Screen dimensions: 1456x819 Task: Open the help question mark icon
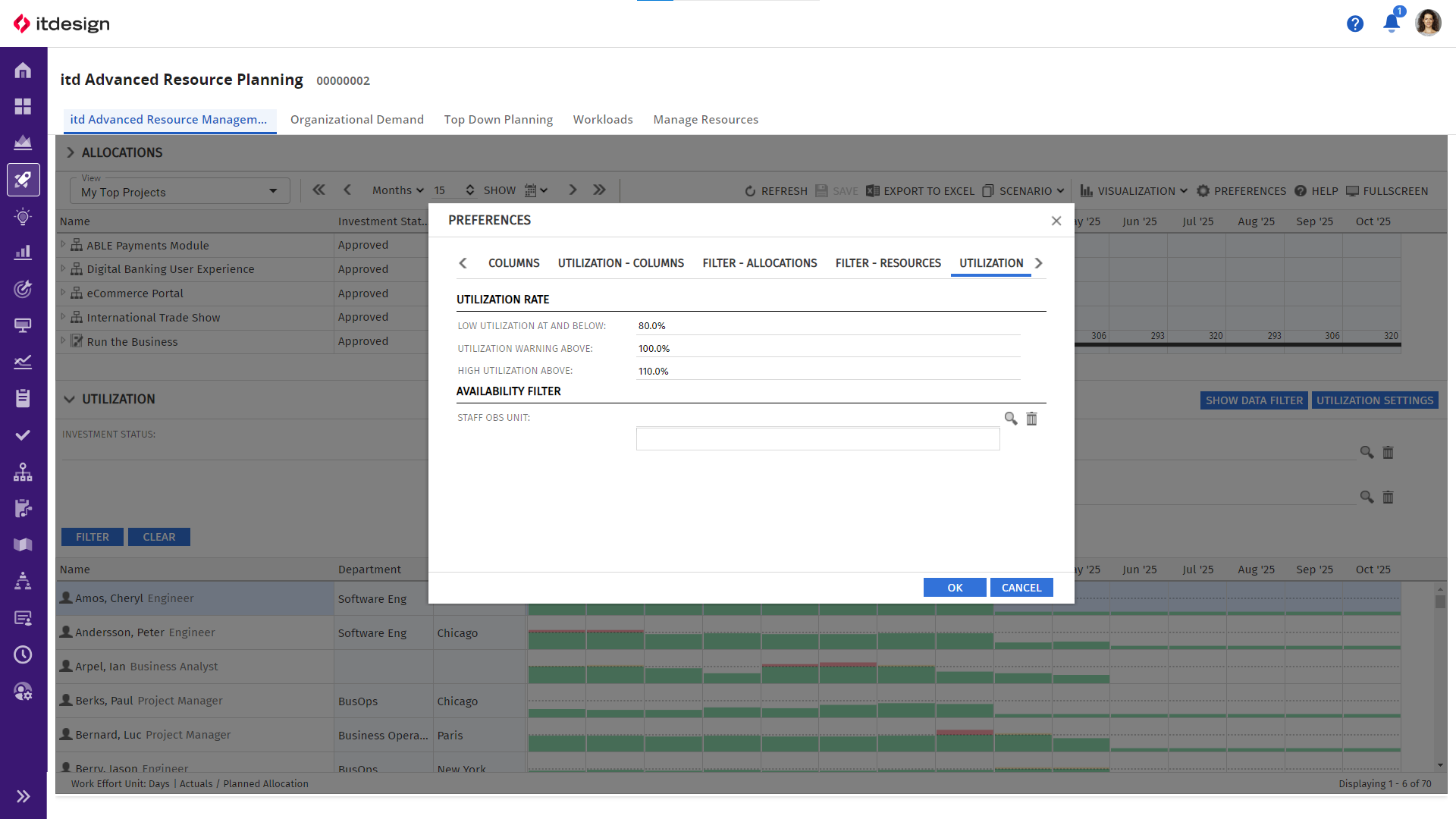tap(1354, 24)
